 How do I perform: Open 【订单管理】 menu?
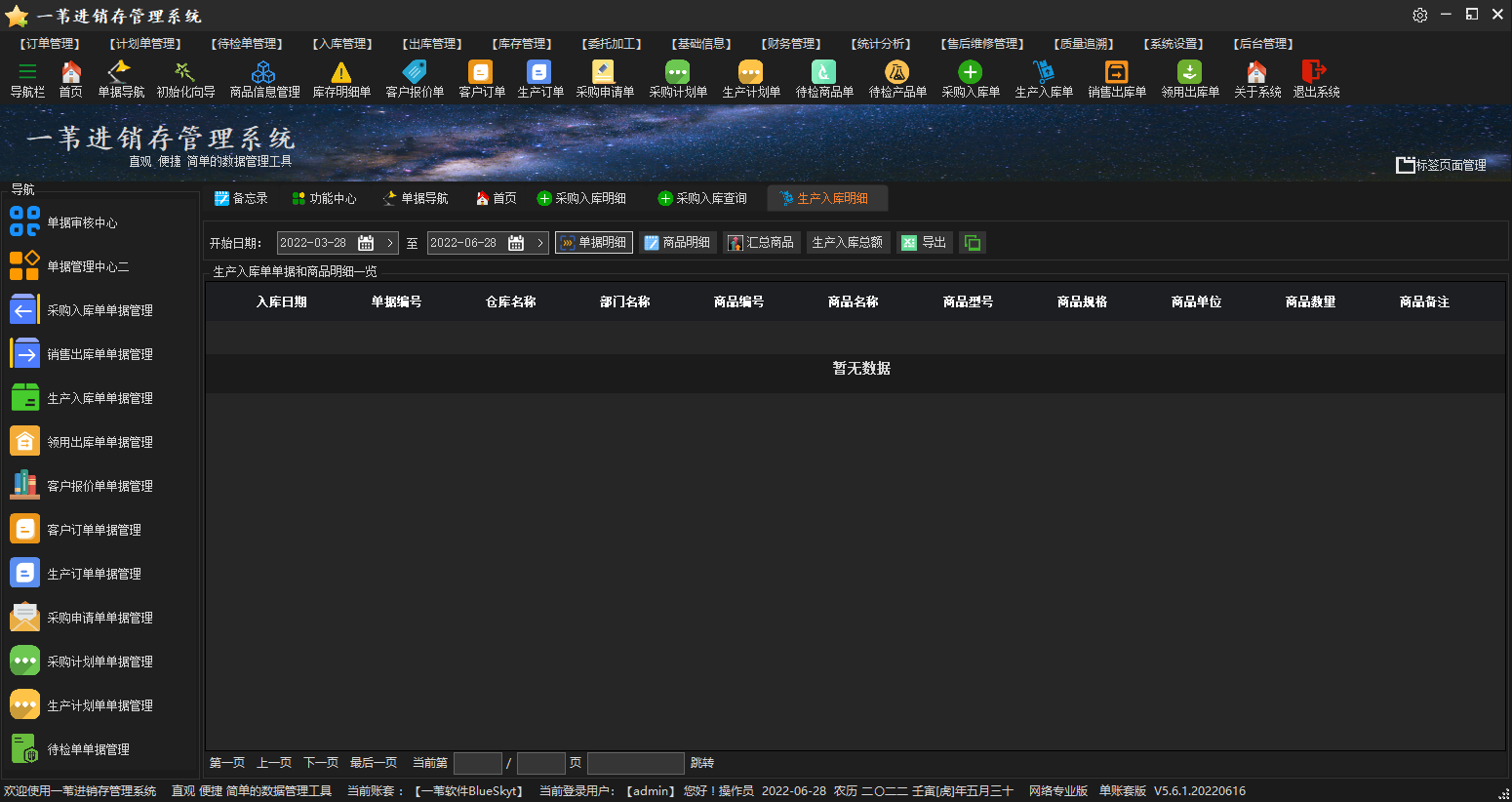pos(50,44)
